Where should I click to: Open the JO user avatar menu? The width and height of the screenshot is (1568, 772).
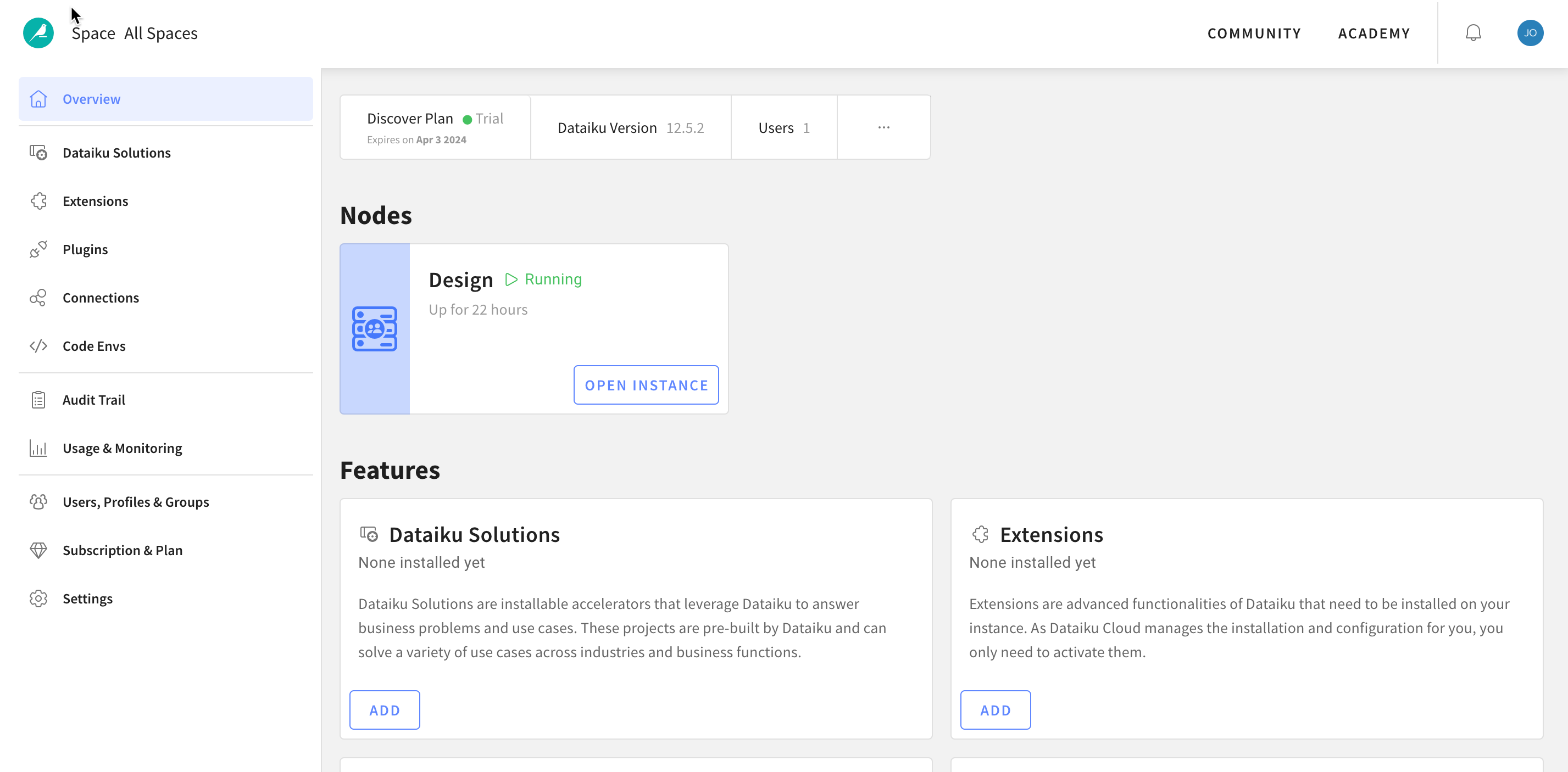pos(1529,33)
